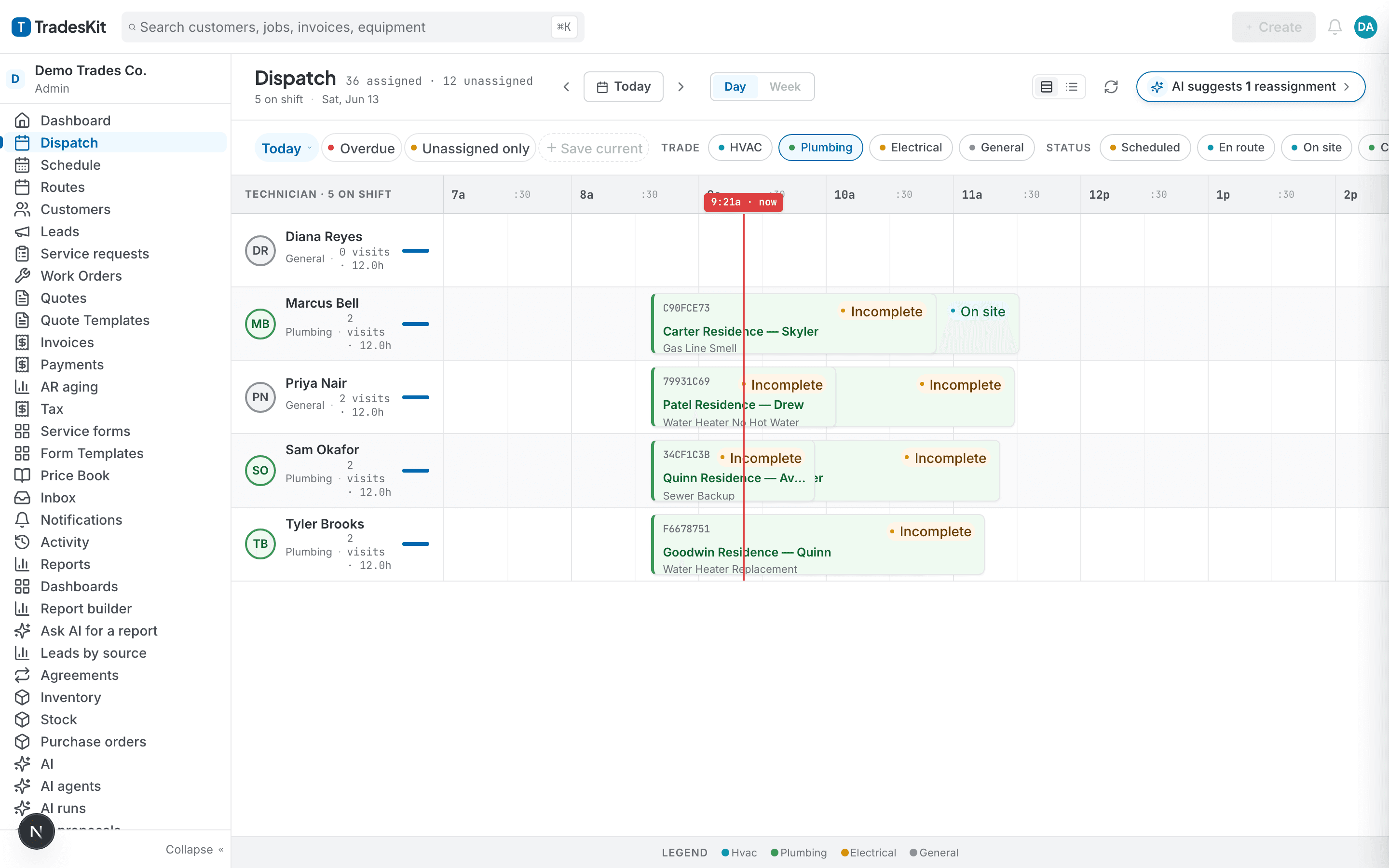The image size is (1389, 868).
Task: Open AI agents in sidebar
Action: point(115,786)
